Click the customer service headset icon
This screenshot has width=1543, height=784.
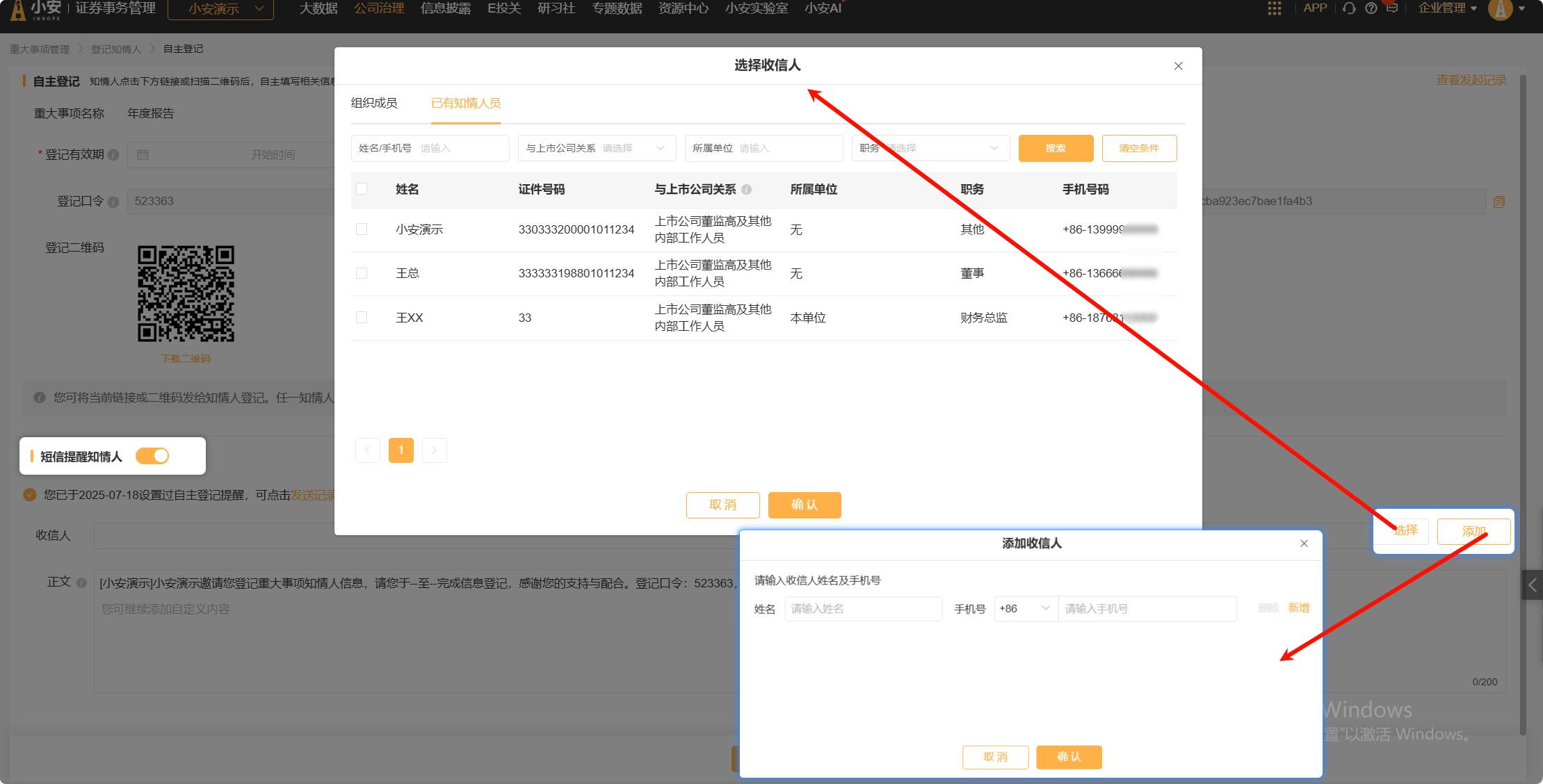[1349, 8]
